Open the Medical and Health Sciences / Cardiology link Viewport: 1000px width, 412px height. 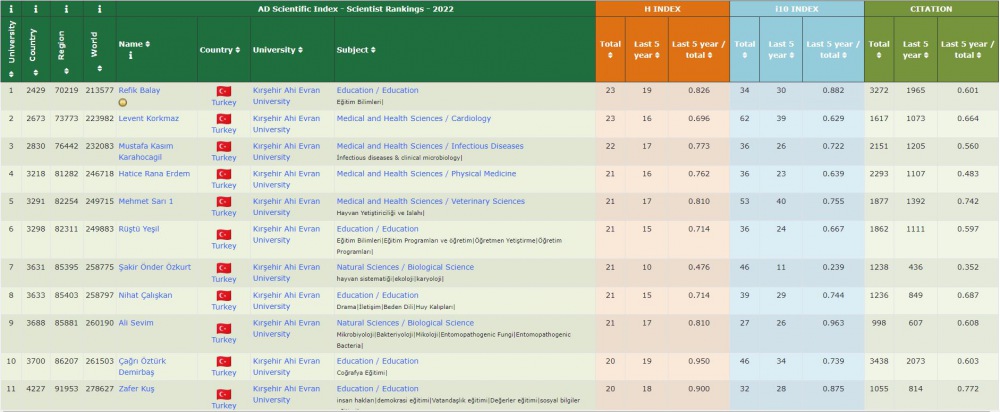414,119
